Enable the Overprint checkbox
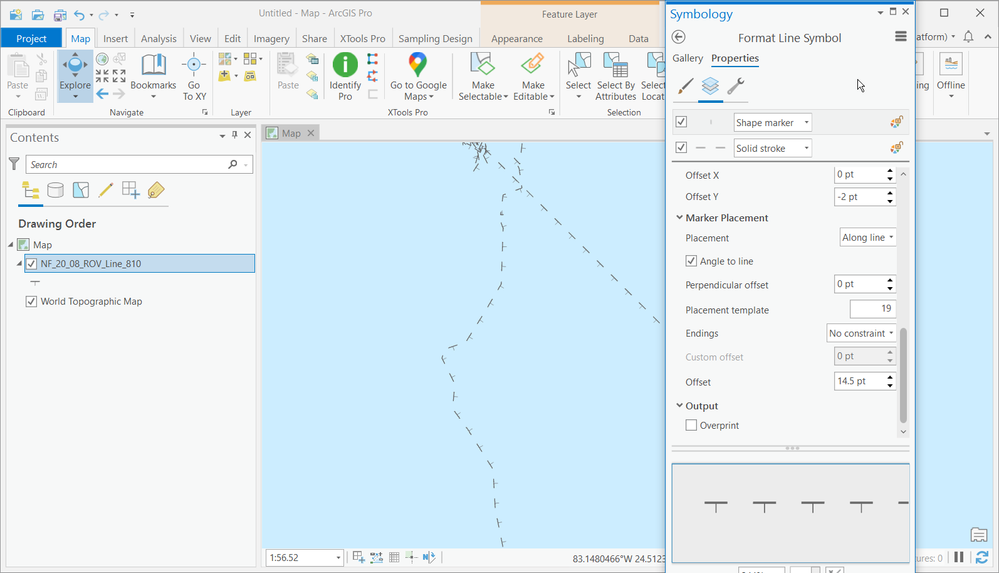The image size is (999, 573). [x=691, y=425]
